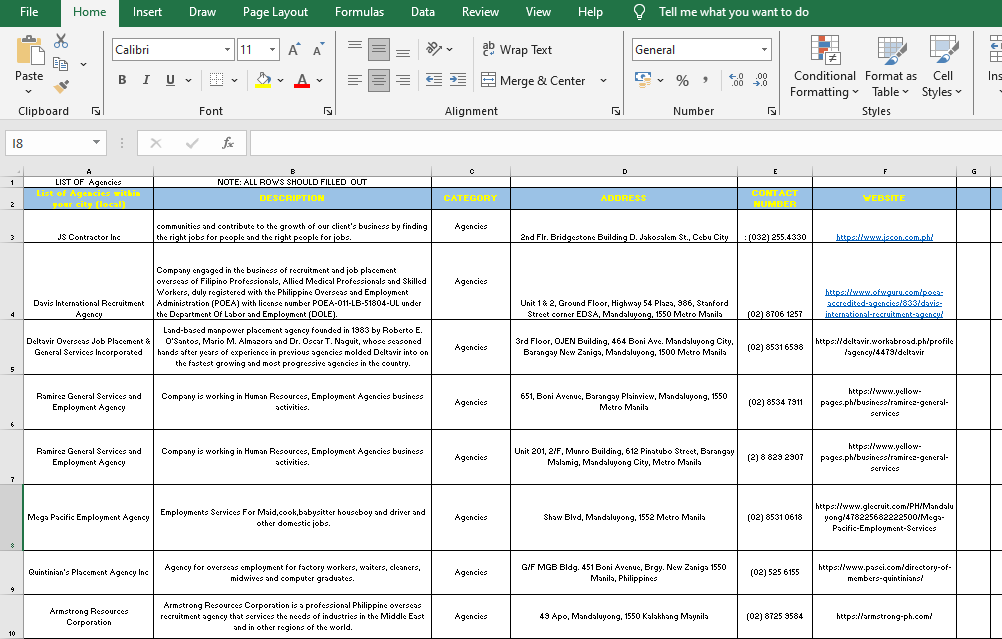Decrease font size with small A
This screenshot has height=639, width=1002.
tap(318, 50)
